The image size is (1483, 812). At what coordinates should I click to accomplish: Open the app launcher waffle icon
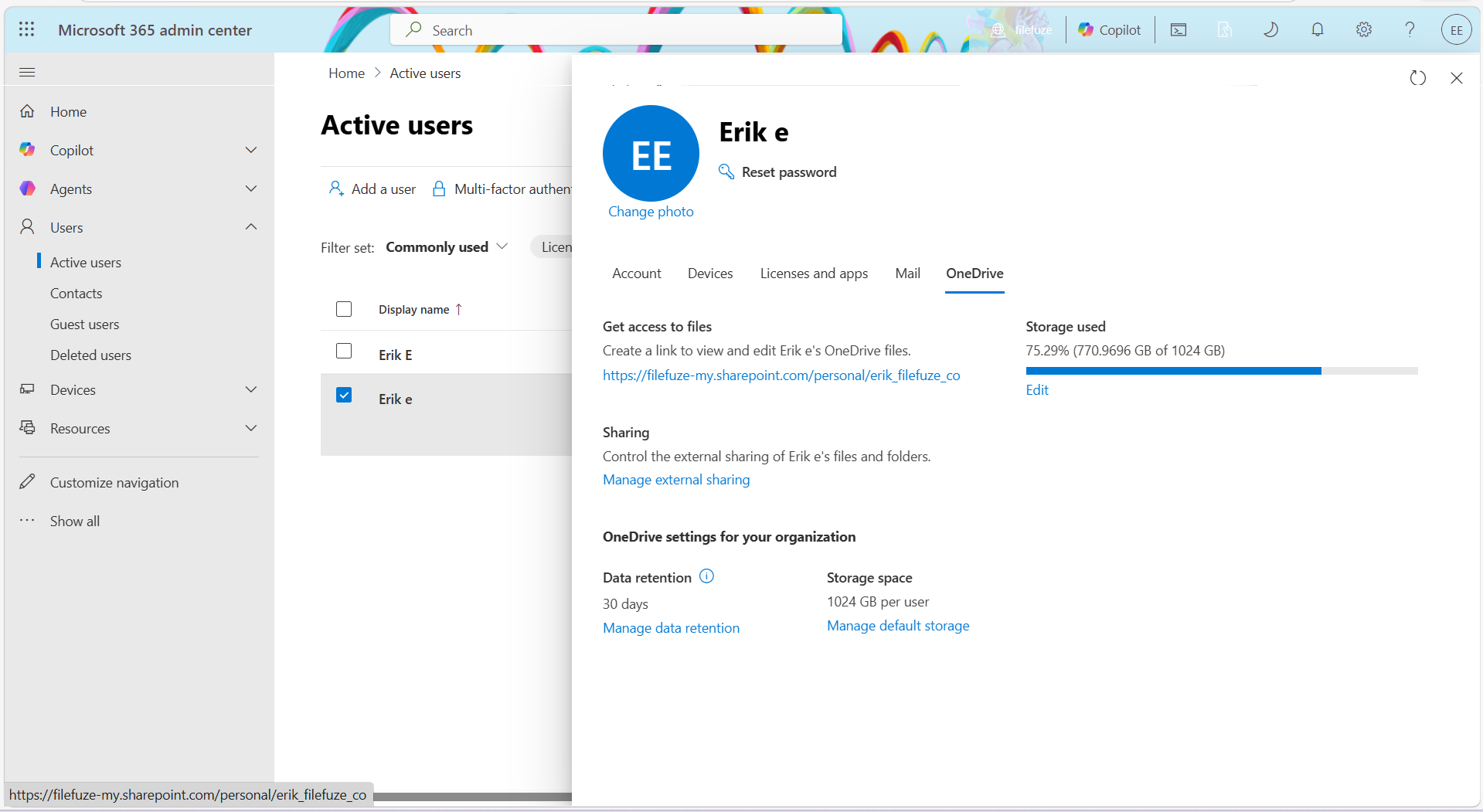(x=27, y=29)
